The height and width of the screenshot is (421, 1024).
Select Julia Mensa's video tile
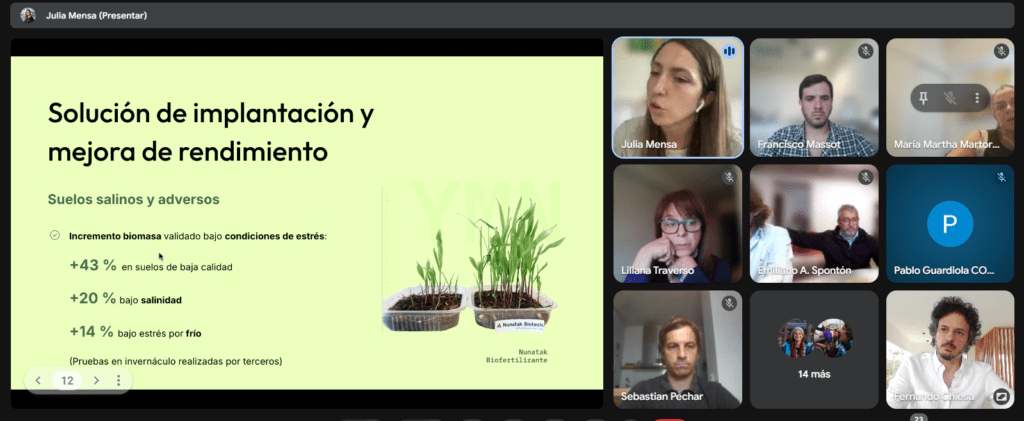[677, 98]
